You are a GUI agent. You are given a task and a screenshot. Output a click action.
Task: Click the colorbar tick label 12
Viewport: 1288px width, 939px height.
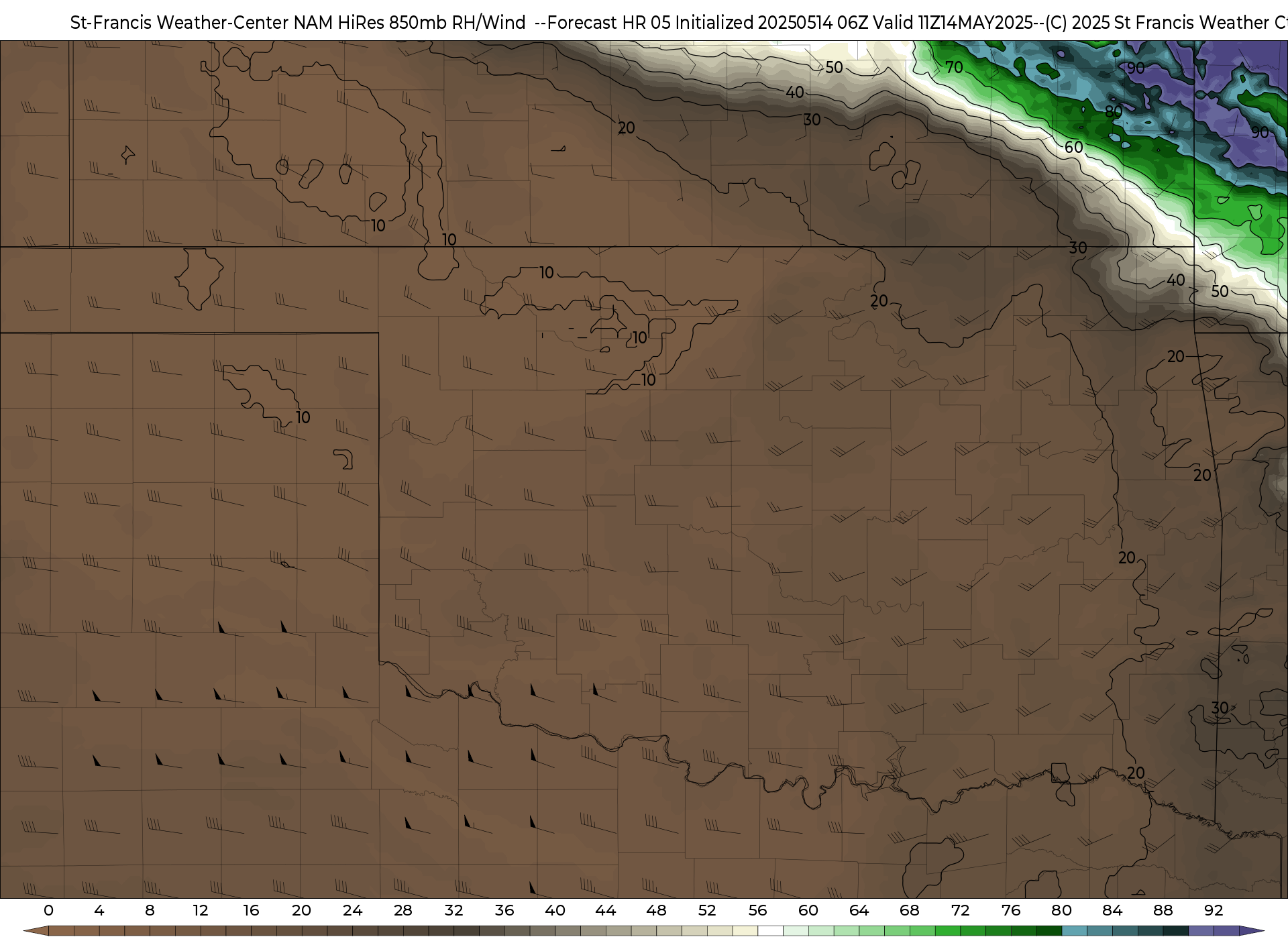(x=201, y=910)
